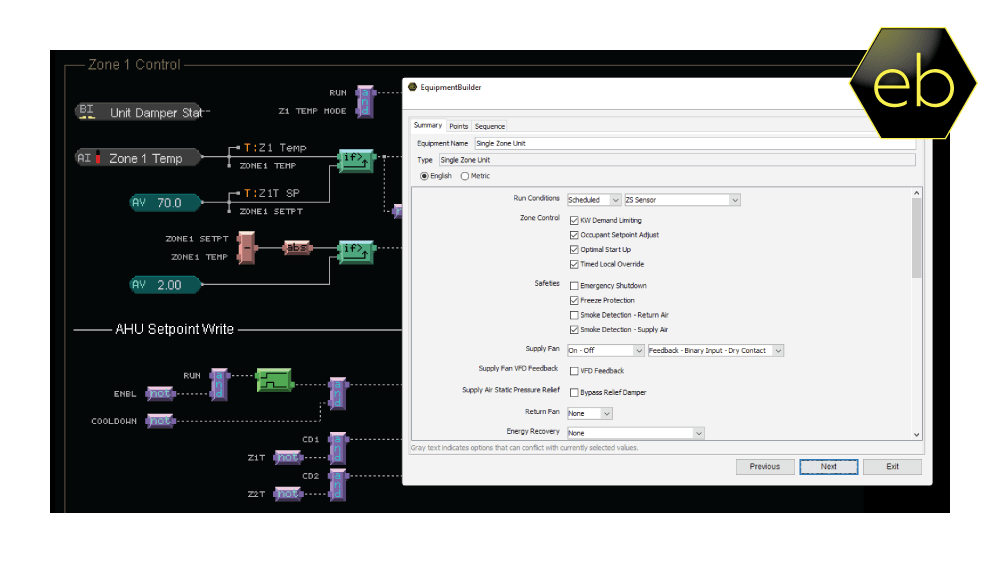Click the if> comparator fed by T:Z1 Temp

coord(356,159)
